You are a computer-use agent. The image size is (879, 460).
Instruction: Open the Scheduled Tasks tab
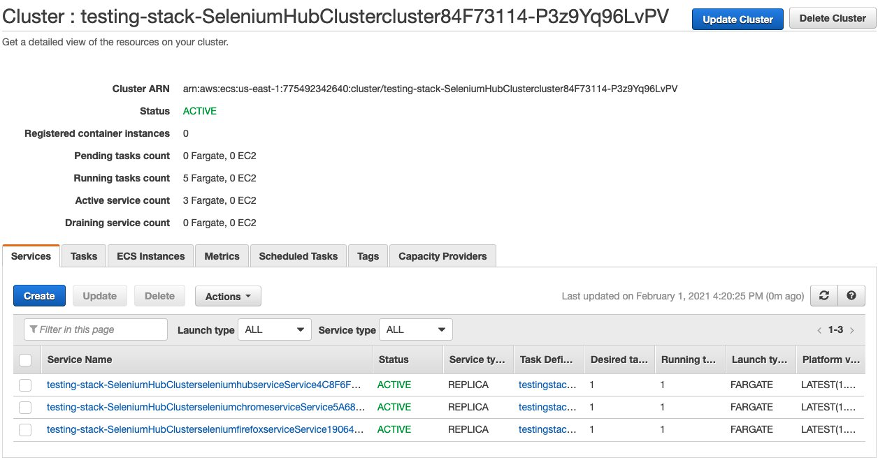point(298,256)
